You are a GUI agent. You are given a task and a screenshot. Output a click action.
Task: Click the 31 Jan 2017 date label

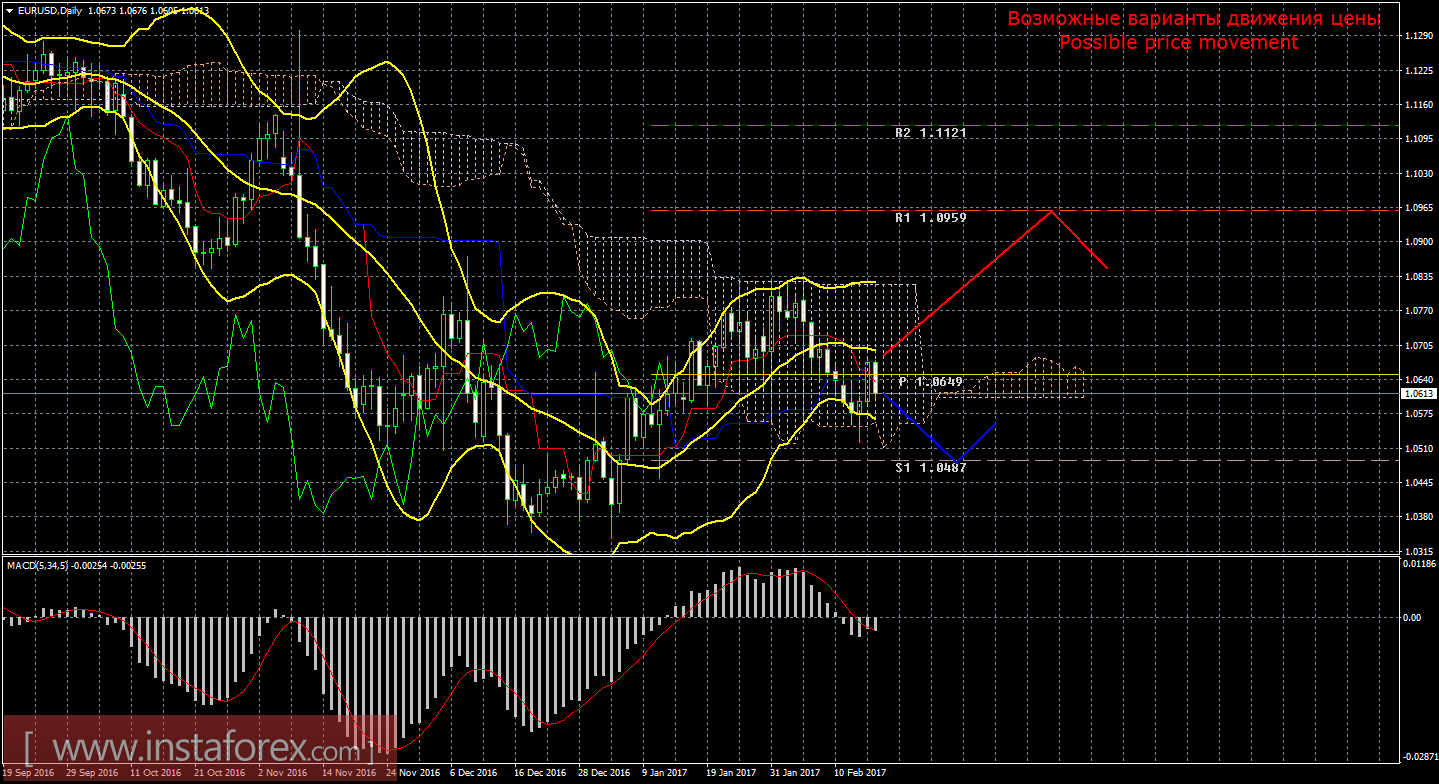click(794, 773)
